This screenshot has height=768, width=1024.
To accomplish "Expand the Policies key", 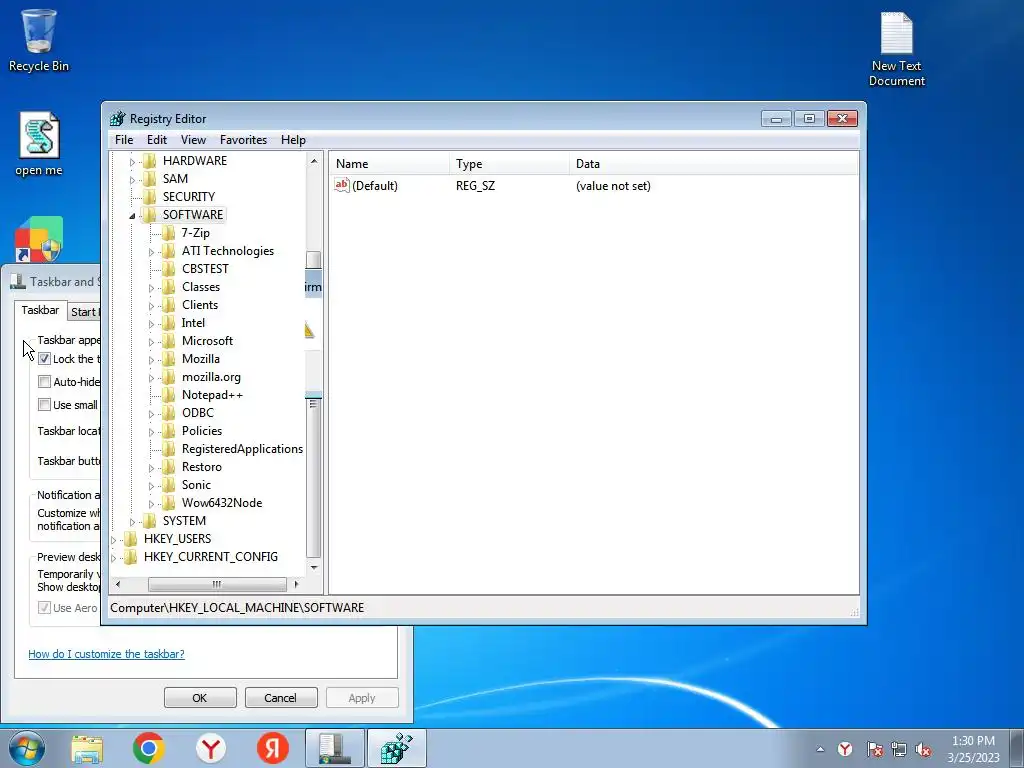I will [151, 432].
